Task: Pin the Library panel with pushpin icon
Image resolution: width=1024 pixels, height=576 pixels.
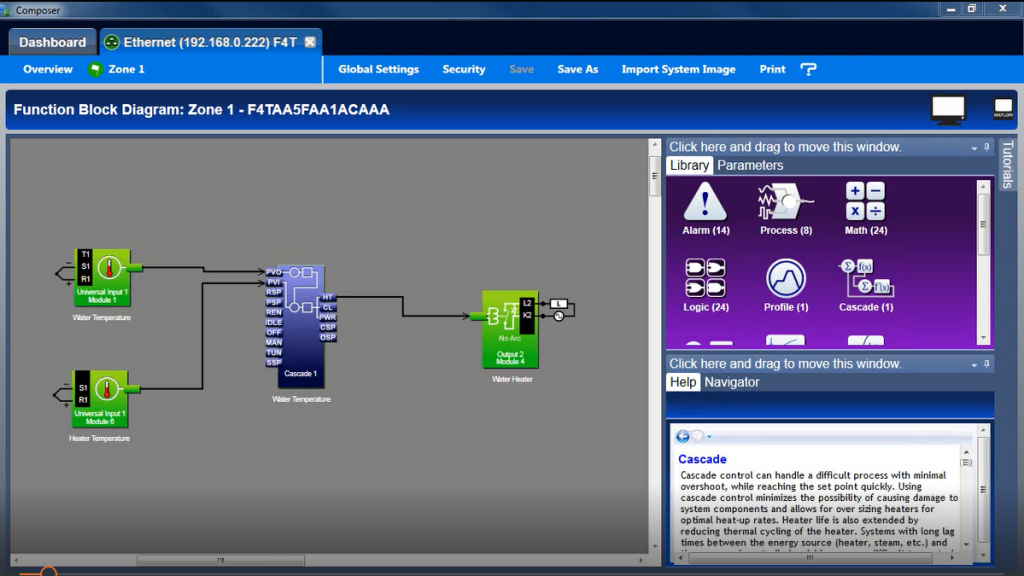Action: (986, 147)
